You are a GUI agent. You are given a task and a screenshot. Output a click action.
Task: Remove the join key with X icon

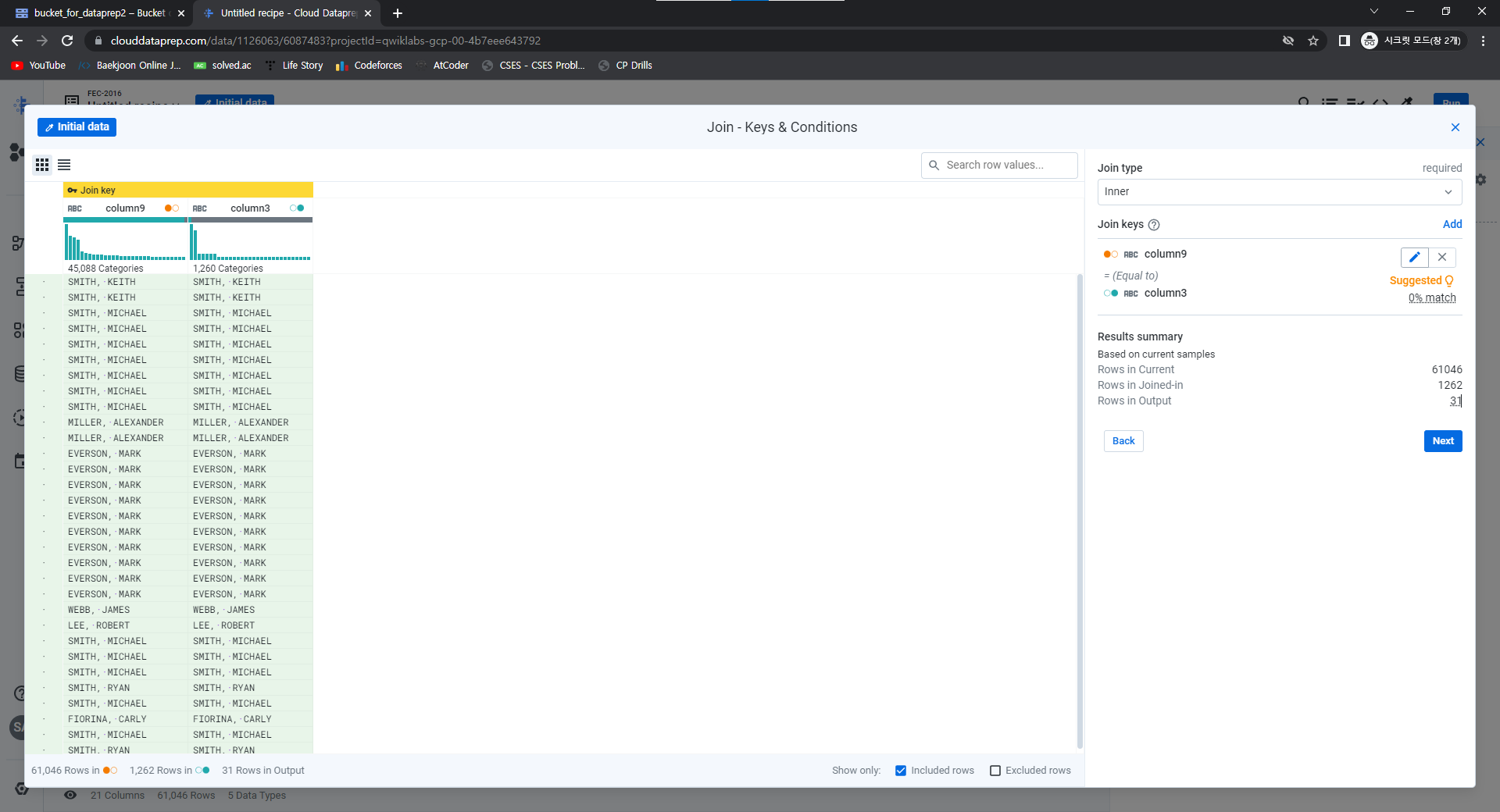(1442, 257)
